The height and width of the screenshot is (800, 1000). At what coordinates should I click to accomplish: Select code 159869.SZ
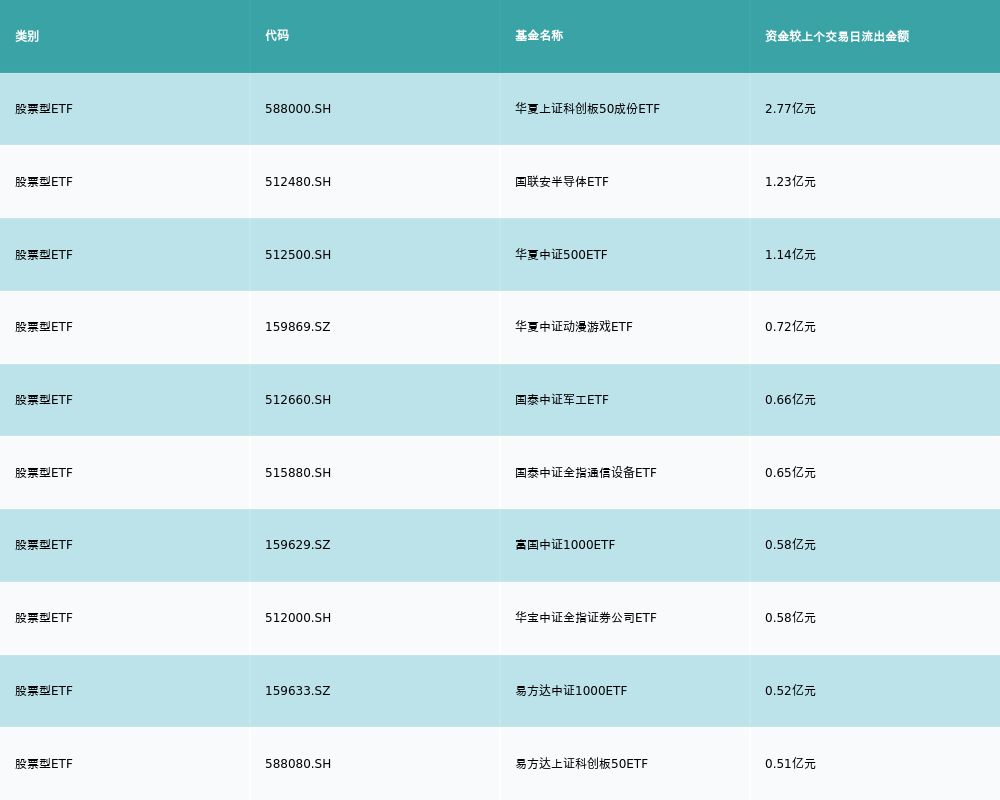(298, 327)
